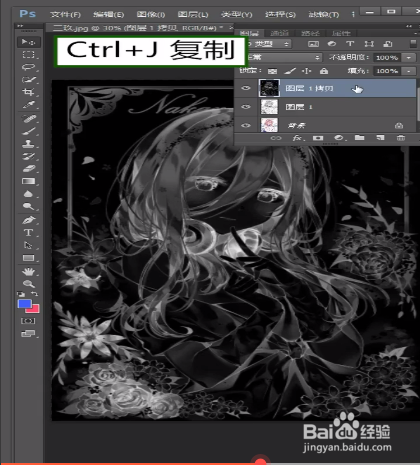
Task: Select the Zoom tool in toolbox
Action: point(28,284)
